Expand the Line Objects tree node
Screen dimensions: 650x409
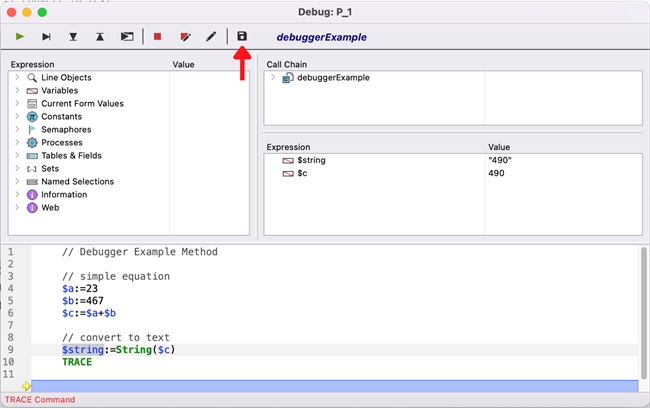pos(17,78)
